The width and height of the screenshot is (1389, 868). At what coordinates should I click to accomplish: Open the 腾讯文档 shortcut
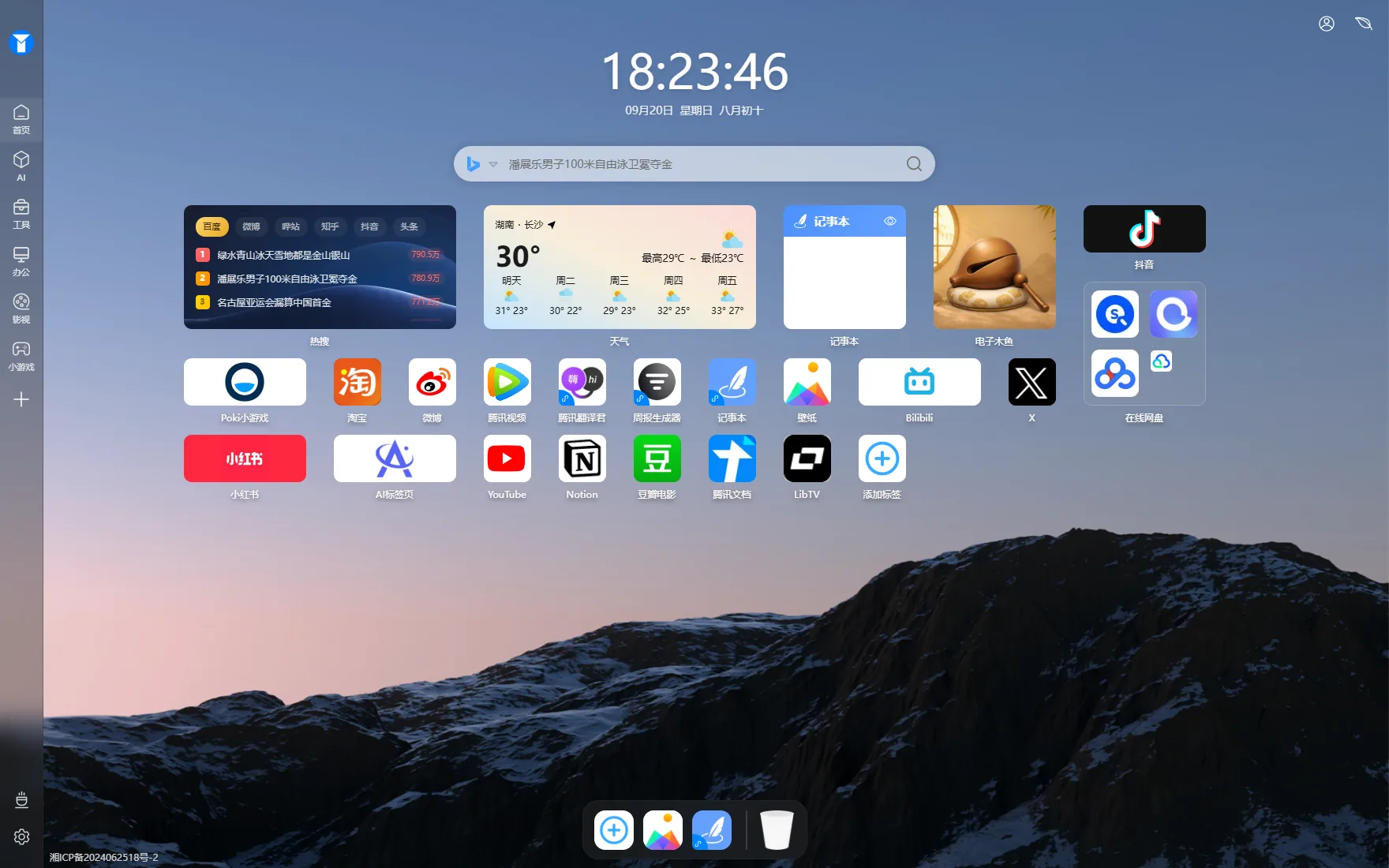tap(732, 458)
